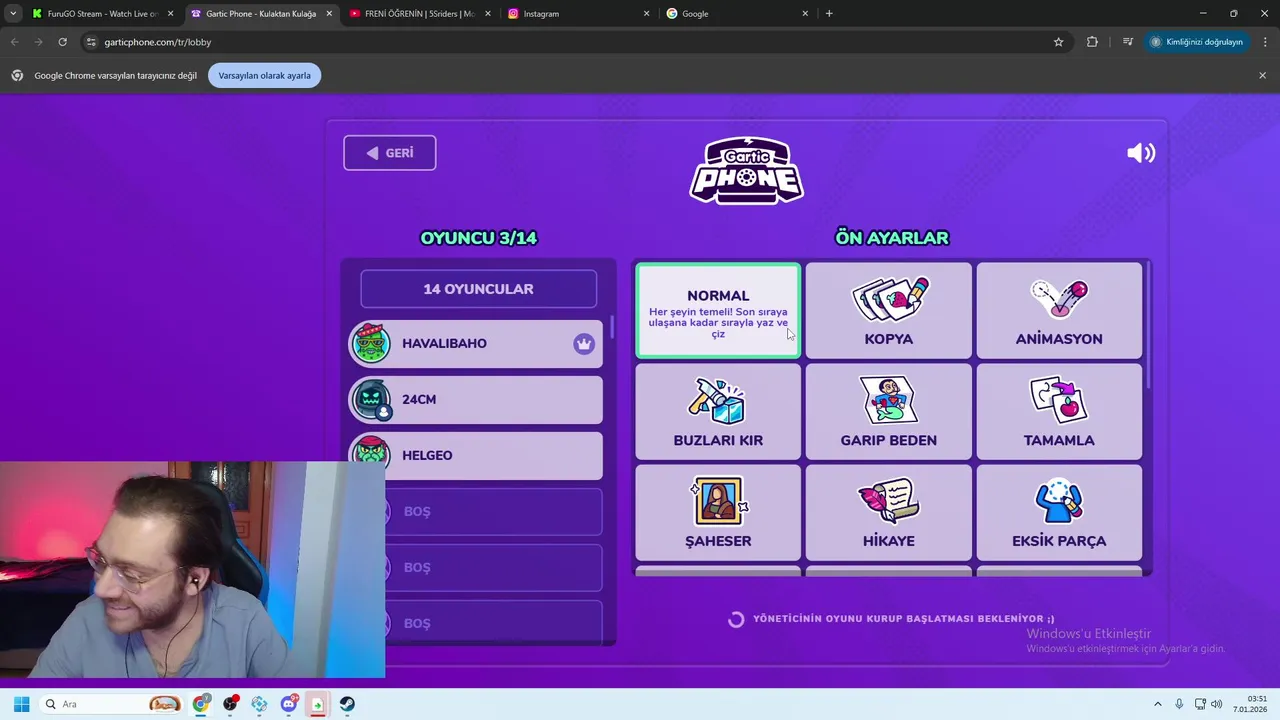Mute the Gartic Phone sound speaker icon
Screen dimensions: 1280x720
coord(1141,153)
